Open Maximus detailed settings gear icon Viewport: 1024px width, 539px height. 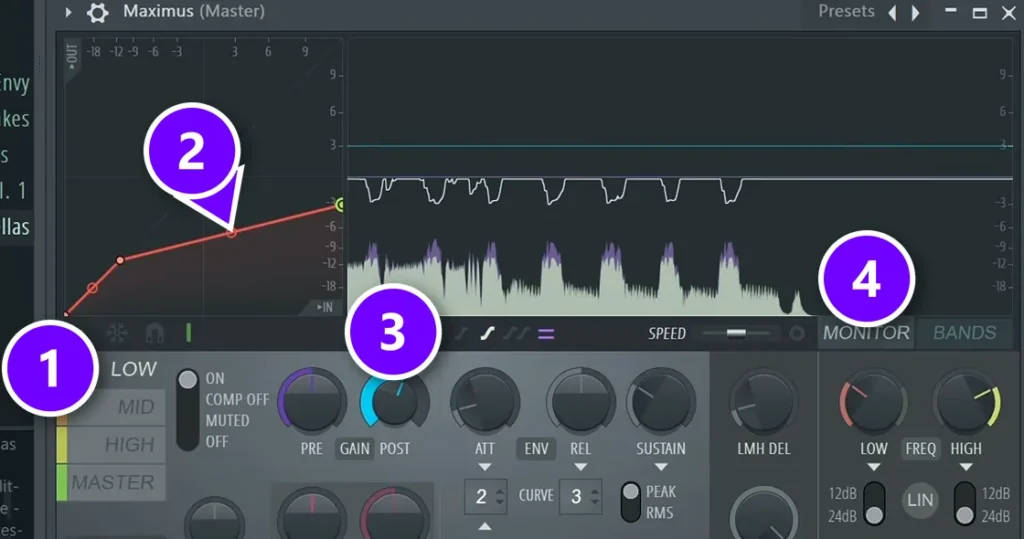coord(97,12)
